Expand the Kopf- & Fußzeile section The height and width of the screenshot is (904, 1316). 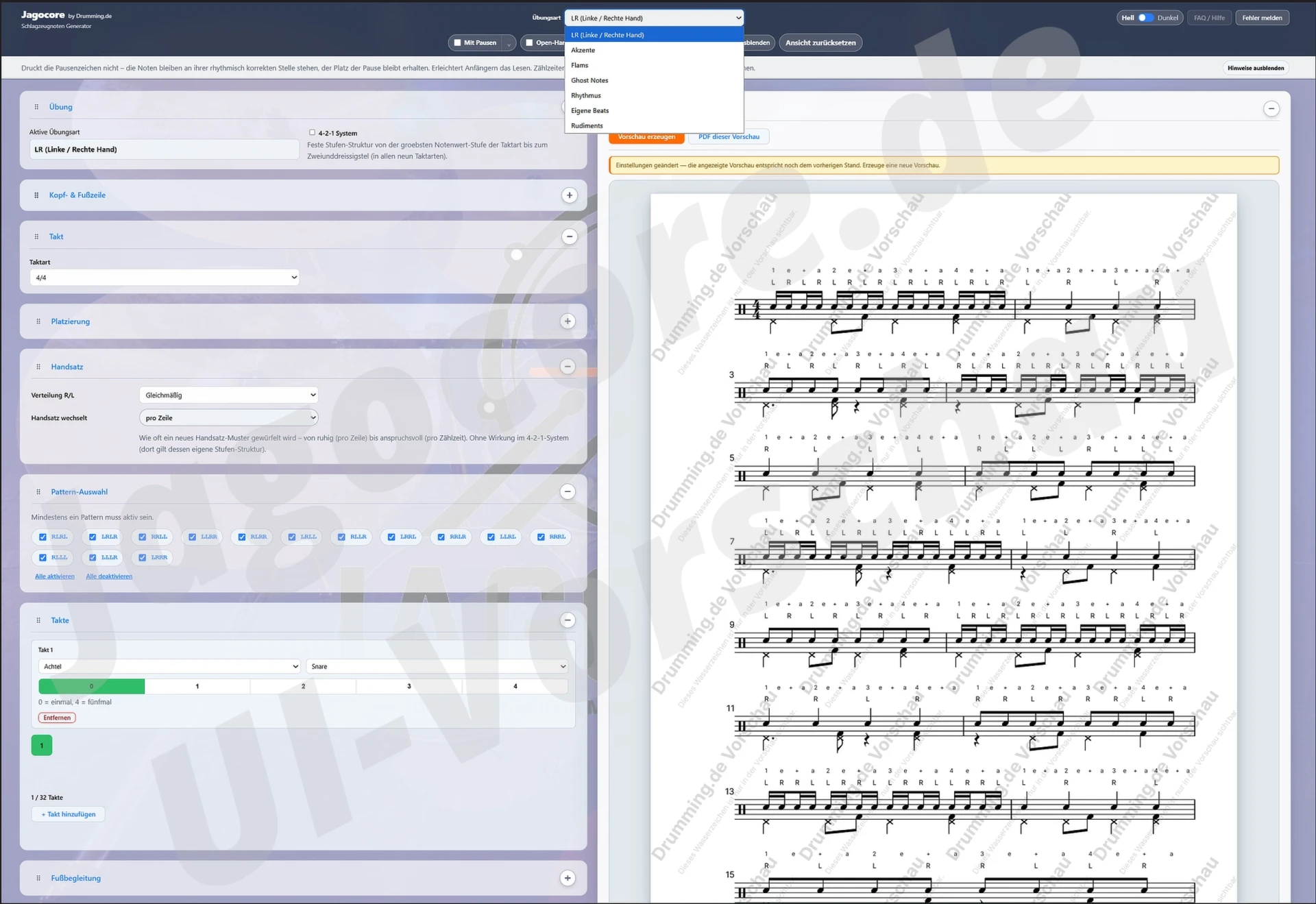pos(569,195)
